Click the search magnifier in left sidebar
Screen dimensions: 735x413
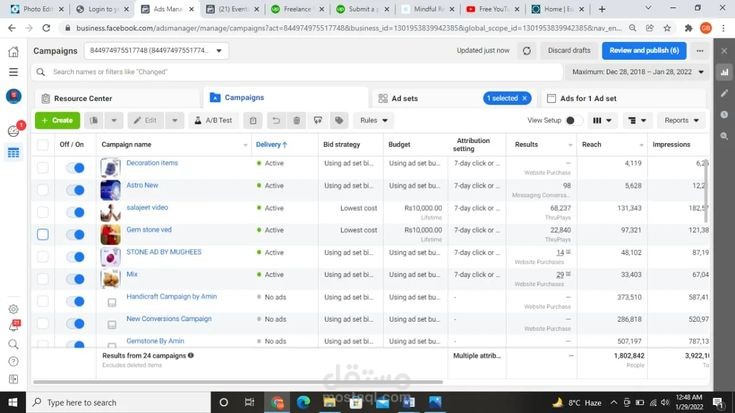coord(14,345)
